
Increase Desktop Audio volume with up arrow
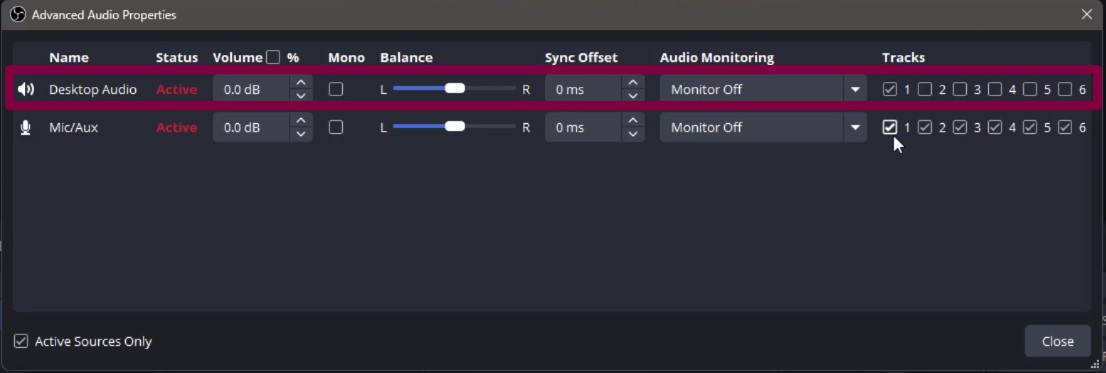(x=301, y=82)
